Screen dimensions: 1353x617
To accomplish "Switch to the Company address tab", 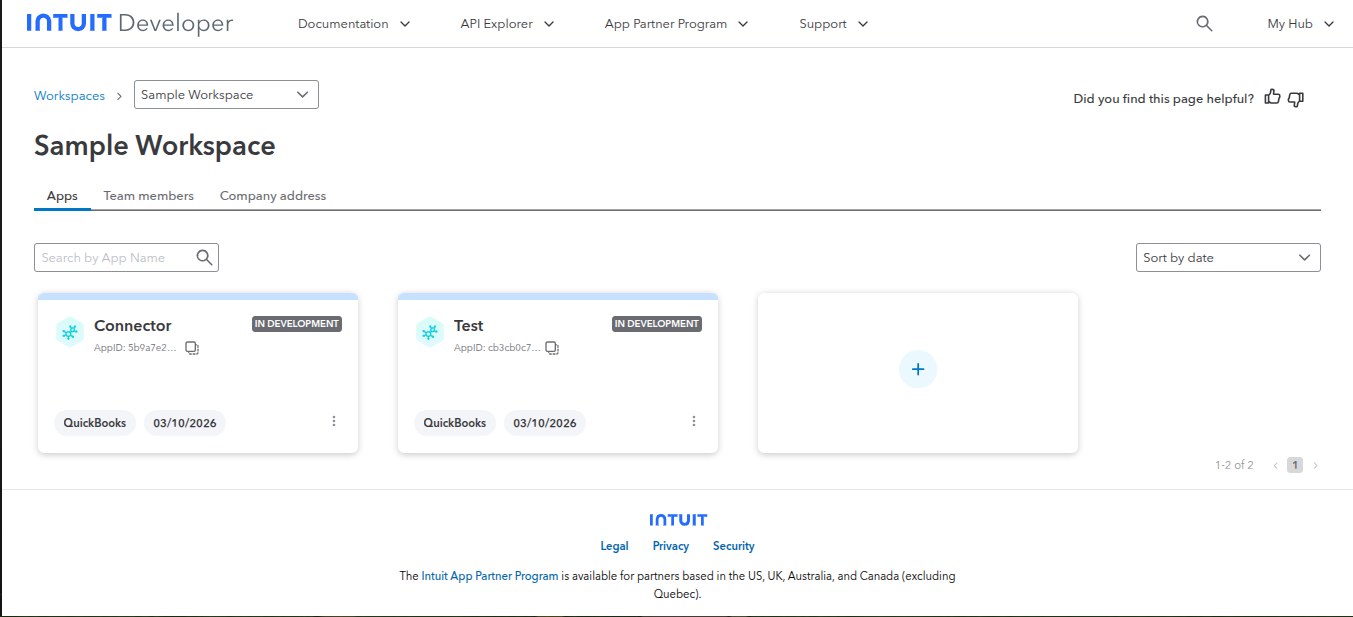I will tap(273, 196).
